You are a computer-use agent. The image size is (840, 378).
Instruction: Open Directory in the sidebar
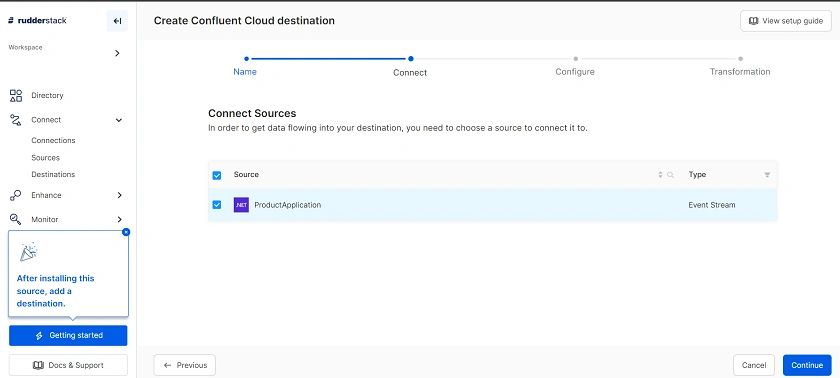click(x=47, y=95)
